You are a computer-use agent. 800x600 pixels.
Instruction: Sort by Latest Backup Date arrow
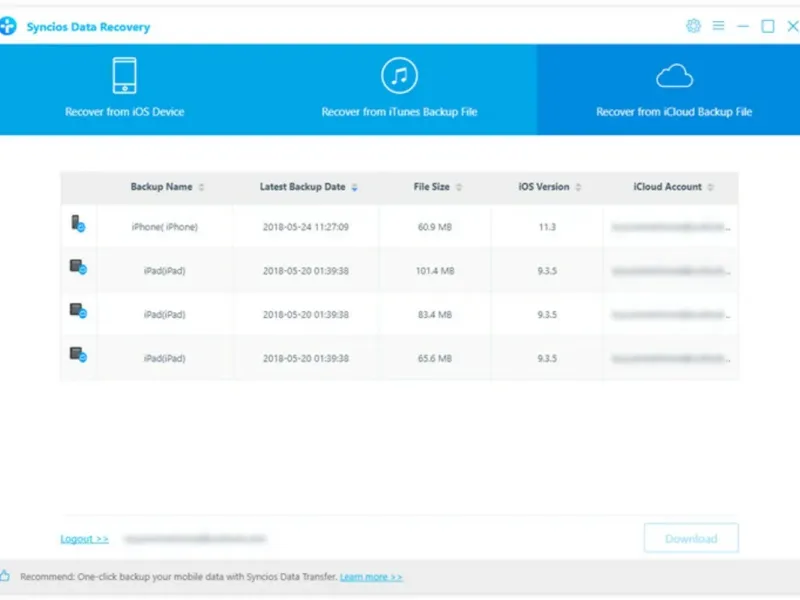click(355, 187)
